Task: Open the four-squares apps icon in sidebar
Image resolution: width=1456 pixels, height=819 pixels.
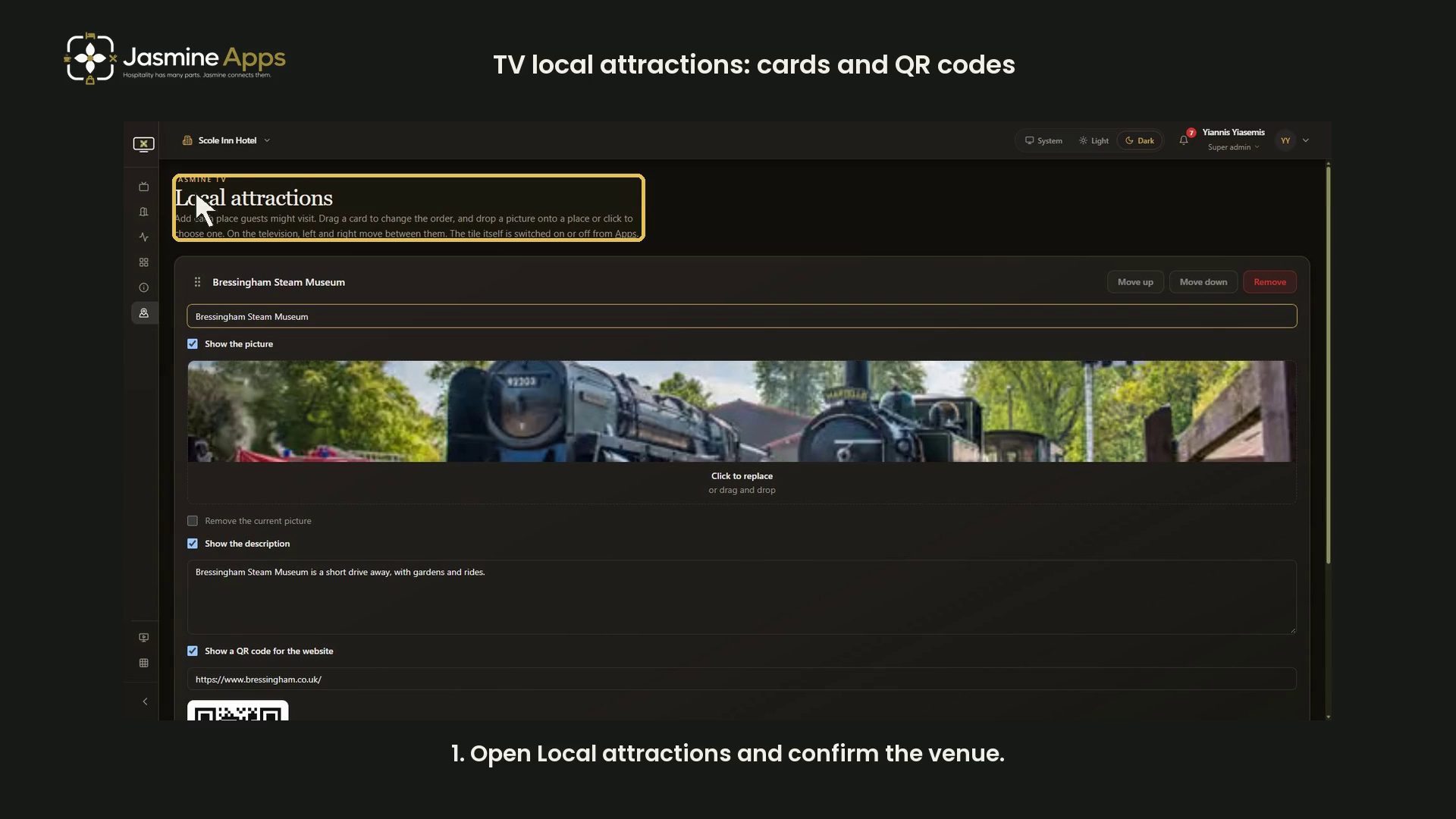Action: click(143, 262)
